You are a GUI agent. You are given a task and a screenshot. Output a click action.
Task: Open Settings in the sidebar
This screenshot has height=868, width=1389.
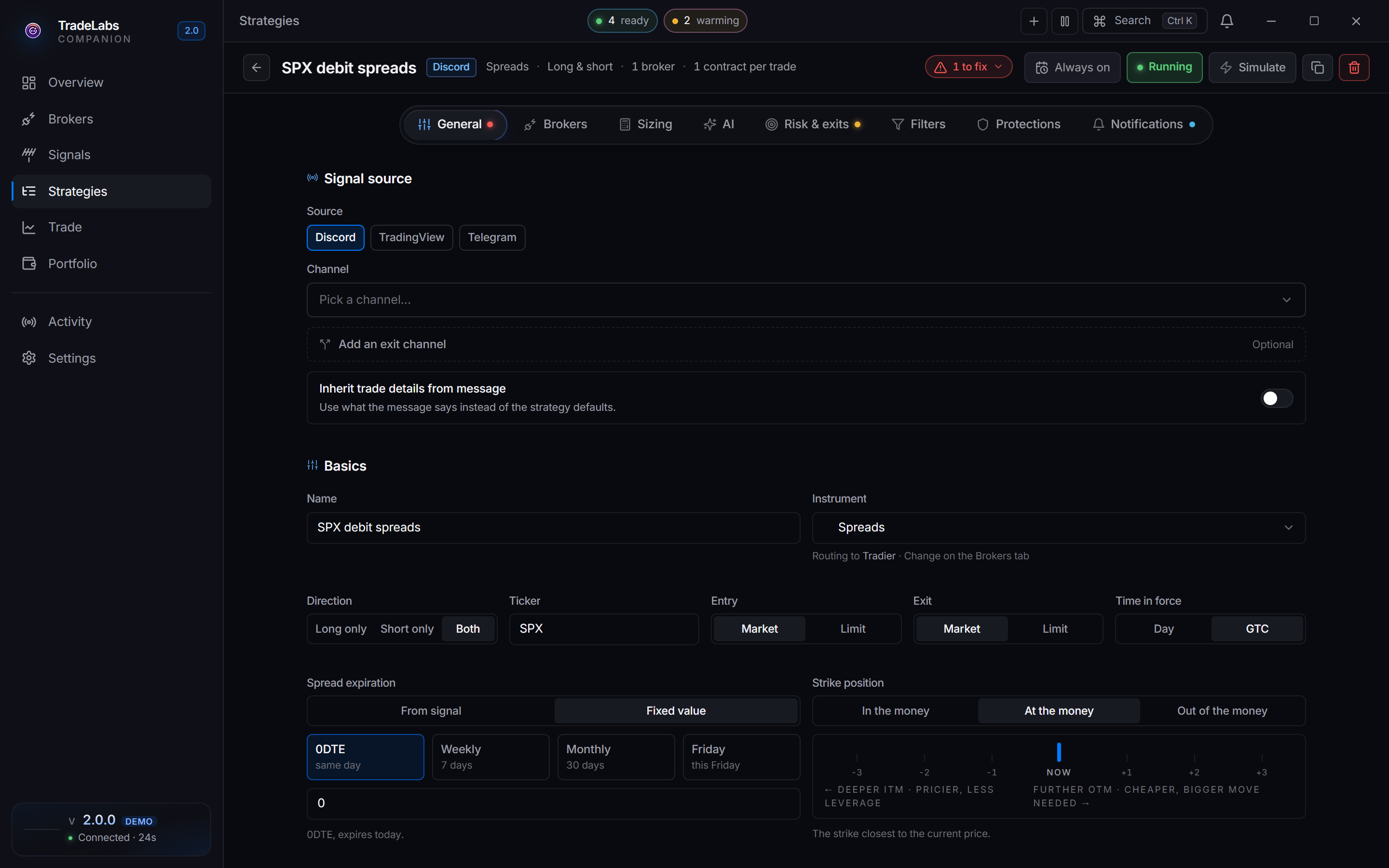[x=111, y=358]
